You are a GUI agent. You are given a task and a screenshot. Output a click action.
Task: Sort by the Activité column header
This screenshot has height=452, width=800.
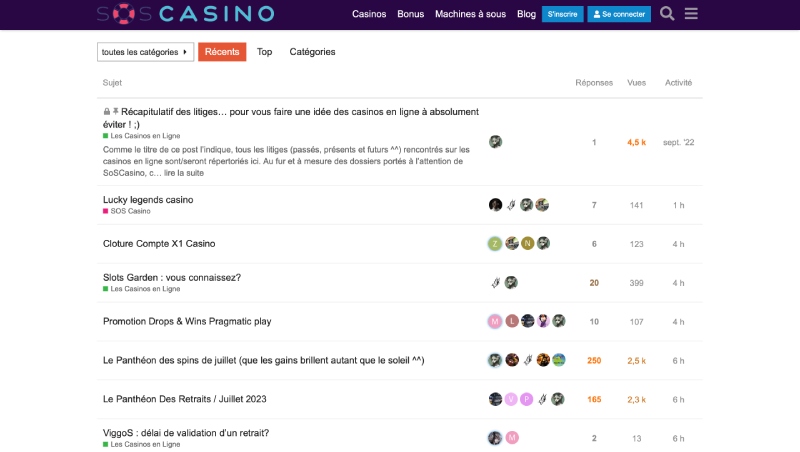pos(678,83)
